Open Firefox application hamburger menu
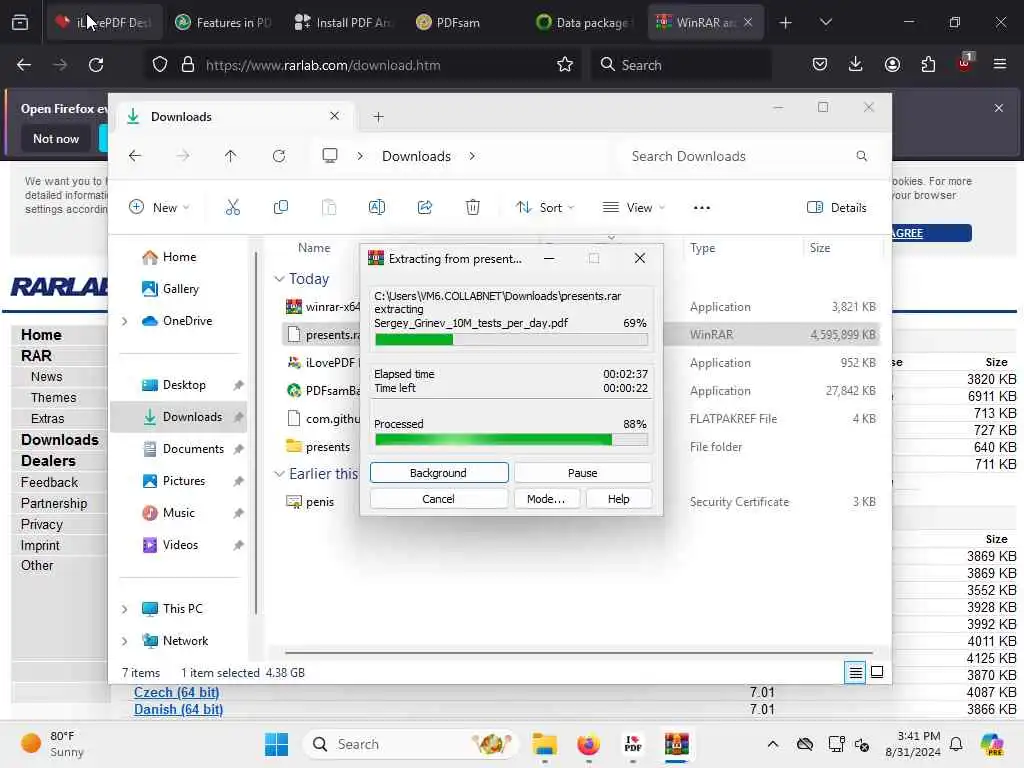This screenshot has height=768, width=1024. (x=1000, y=64)
